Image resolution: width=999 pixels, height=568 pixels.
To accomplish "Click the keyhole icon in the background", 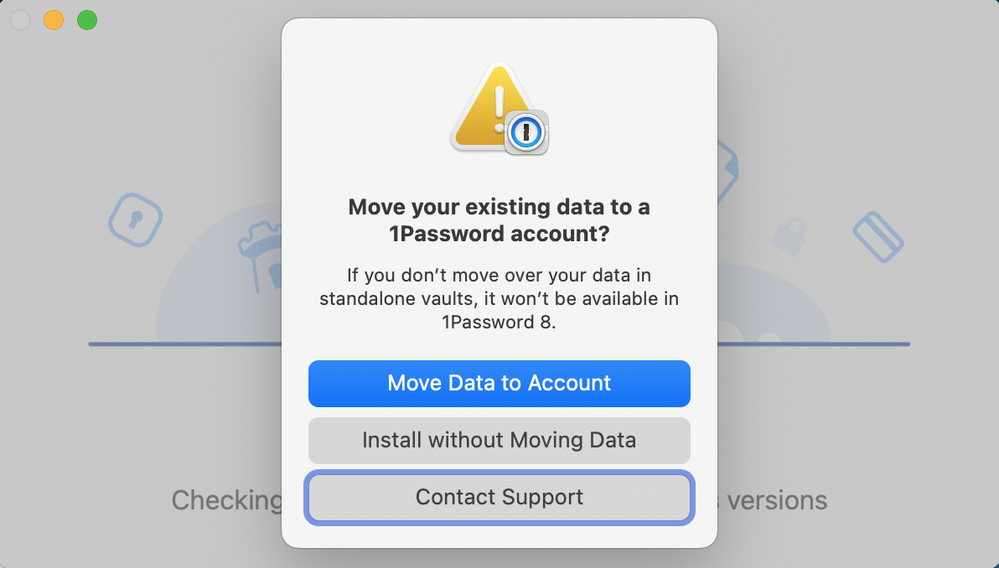I will pyautogui.click(x=134, y=219).
